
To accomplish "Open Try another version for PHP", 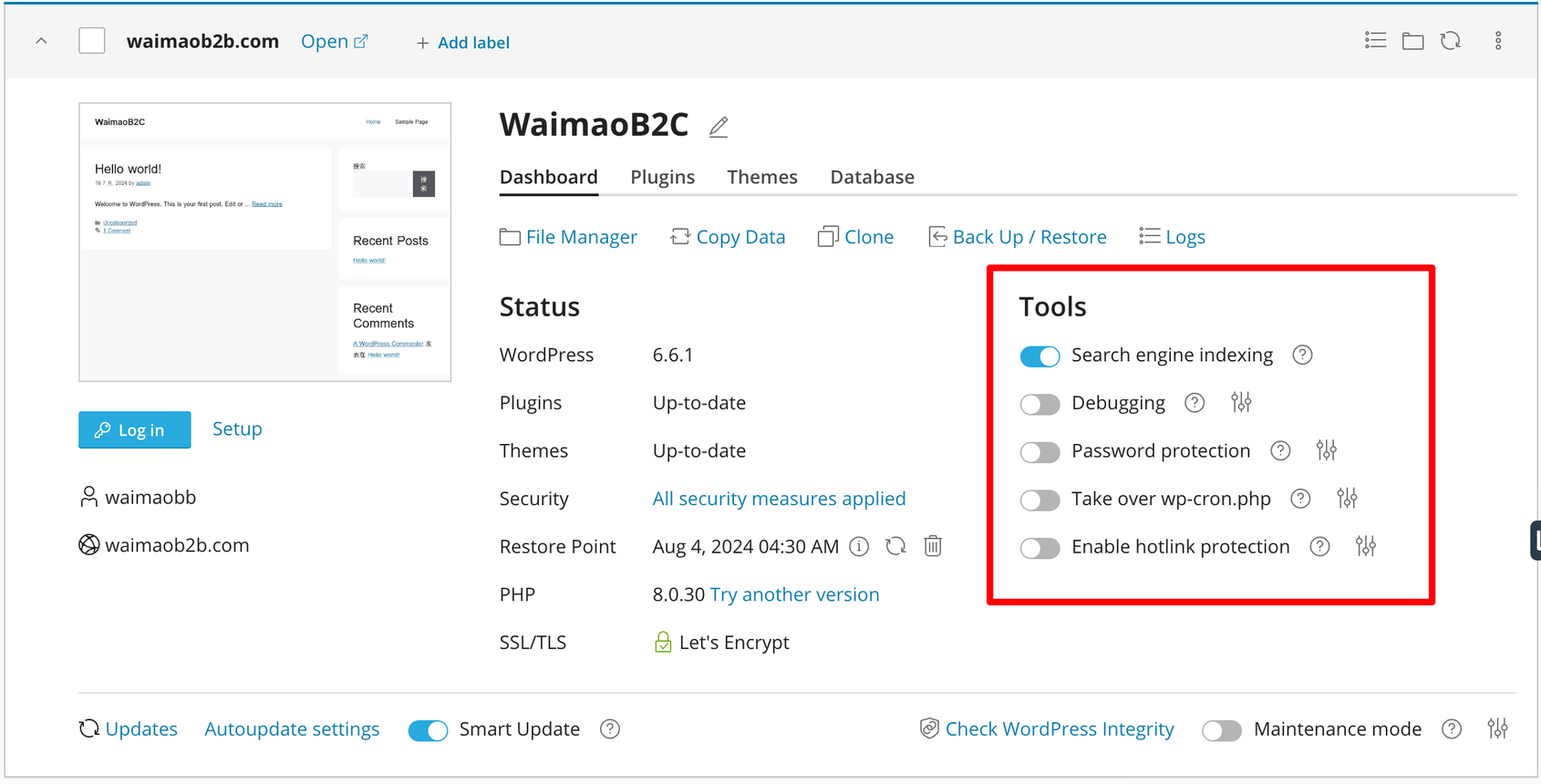I will [x=794, y=593].
